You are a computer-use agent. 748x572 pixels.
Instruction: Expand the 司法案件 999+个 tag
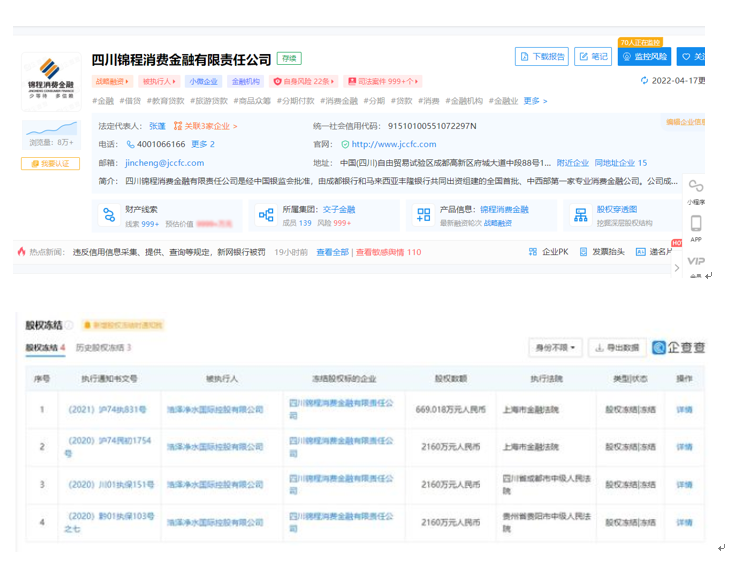[x=383, y=82]
